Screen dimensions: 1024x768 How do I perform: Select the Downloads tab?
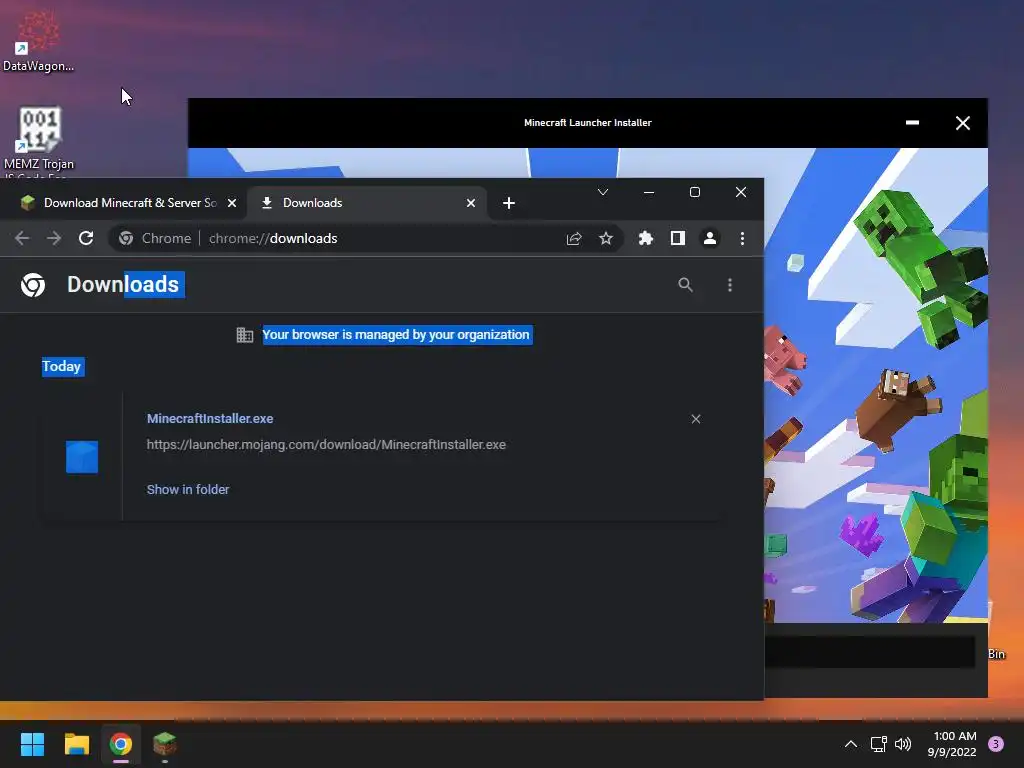366,203
